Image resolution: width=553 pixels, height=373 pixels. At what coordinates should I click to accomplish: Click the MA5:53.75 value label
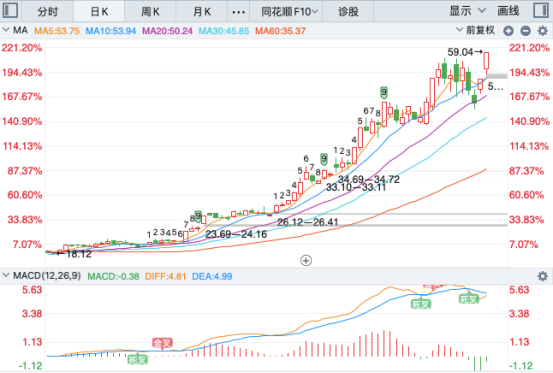point(57,31)
